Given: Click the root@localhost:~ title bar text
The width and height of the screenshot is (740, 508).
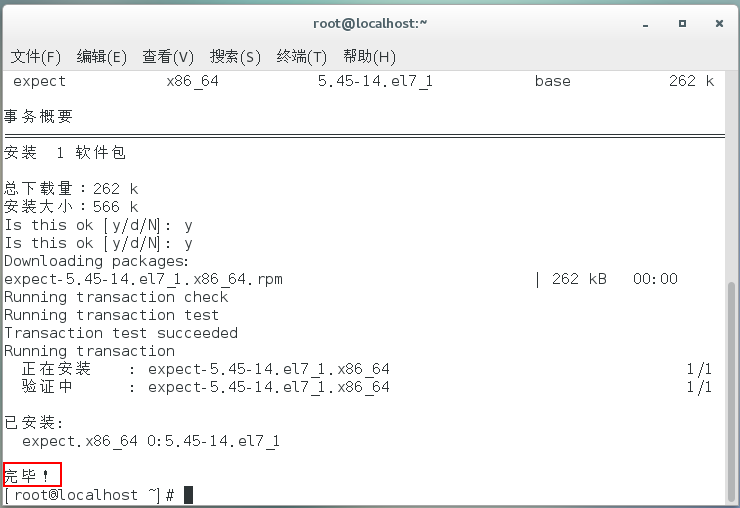Looking at the screenshot, I should coord(370,23).
